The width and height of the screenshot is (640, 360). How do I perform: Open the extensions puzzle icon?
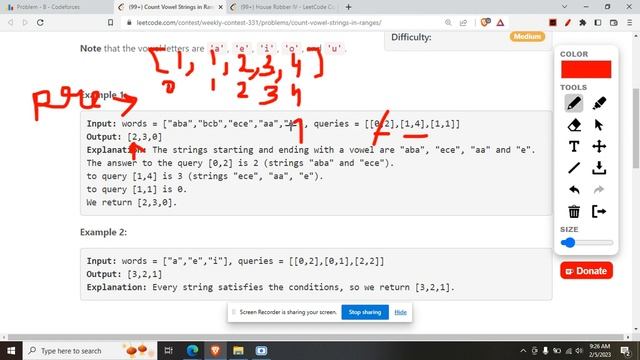[583, 22]
